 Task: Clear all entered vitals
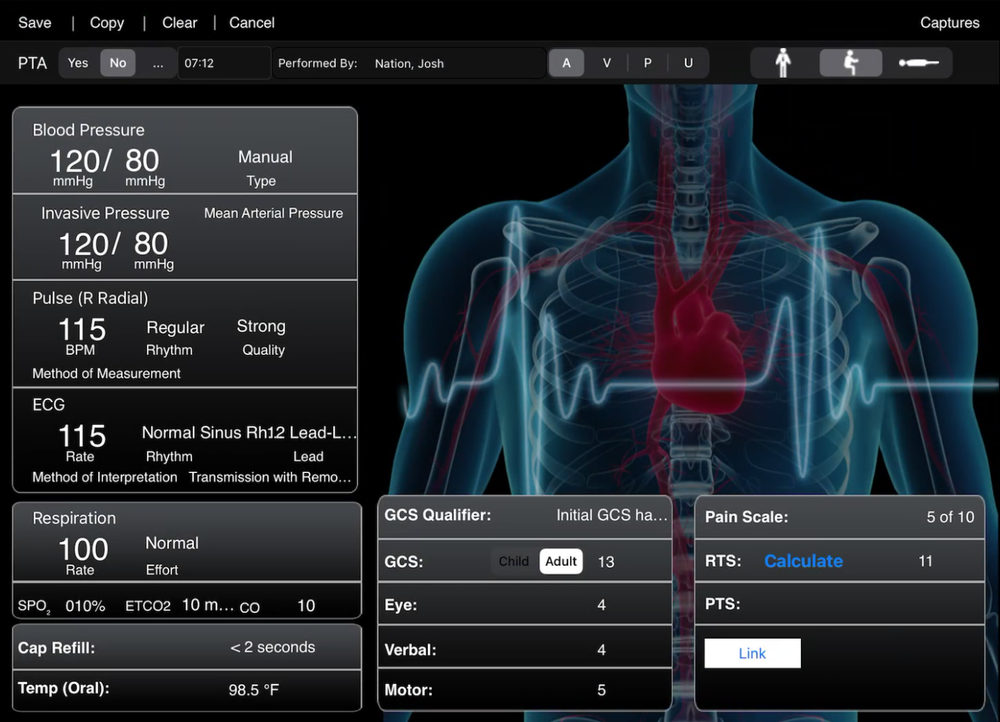[179, 22]
